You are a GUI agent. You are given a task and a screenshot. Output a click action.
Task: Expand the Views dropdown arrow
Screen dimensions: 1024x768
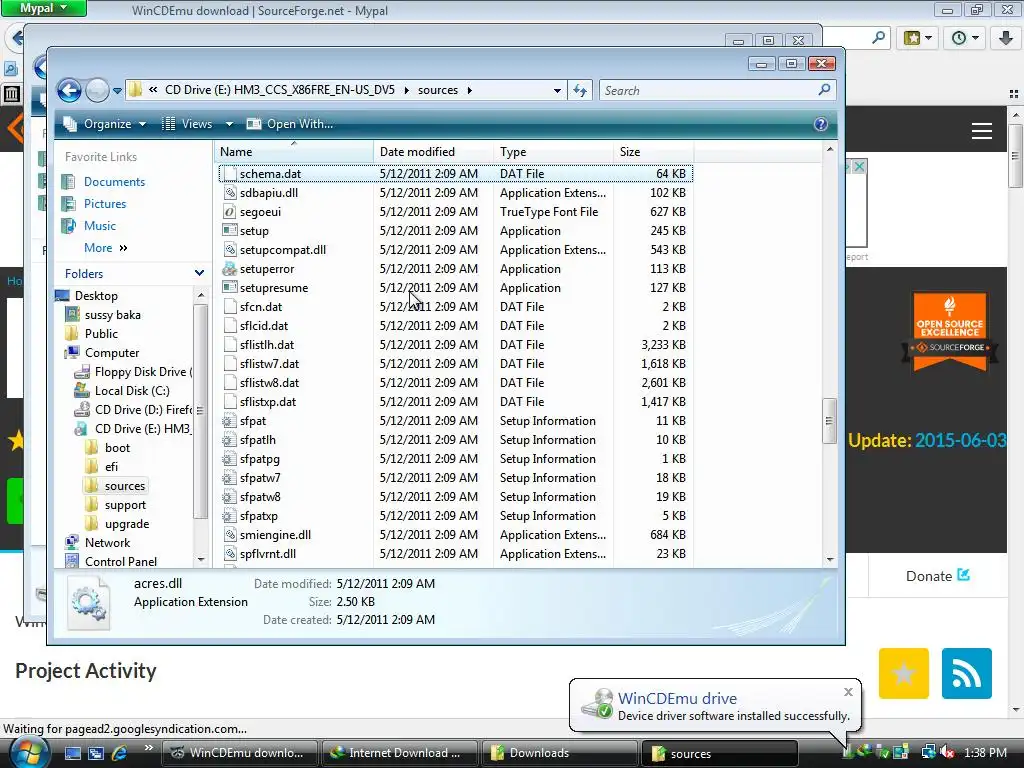pyautogui.click(x=229, y=124)
